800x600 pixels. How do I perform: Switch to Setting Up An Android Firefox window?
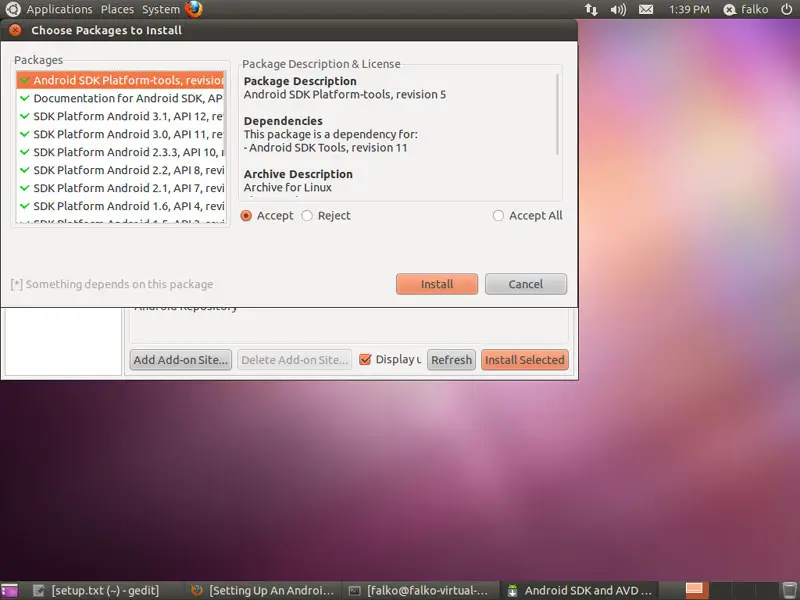tap(262, 590)
